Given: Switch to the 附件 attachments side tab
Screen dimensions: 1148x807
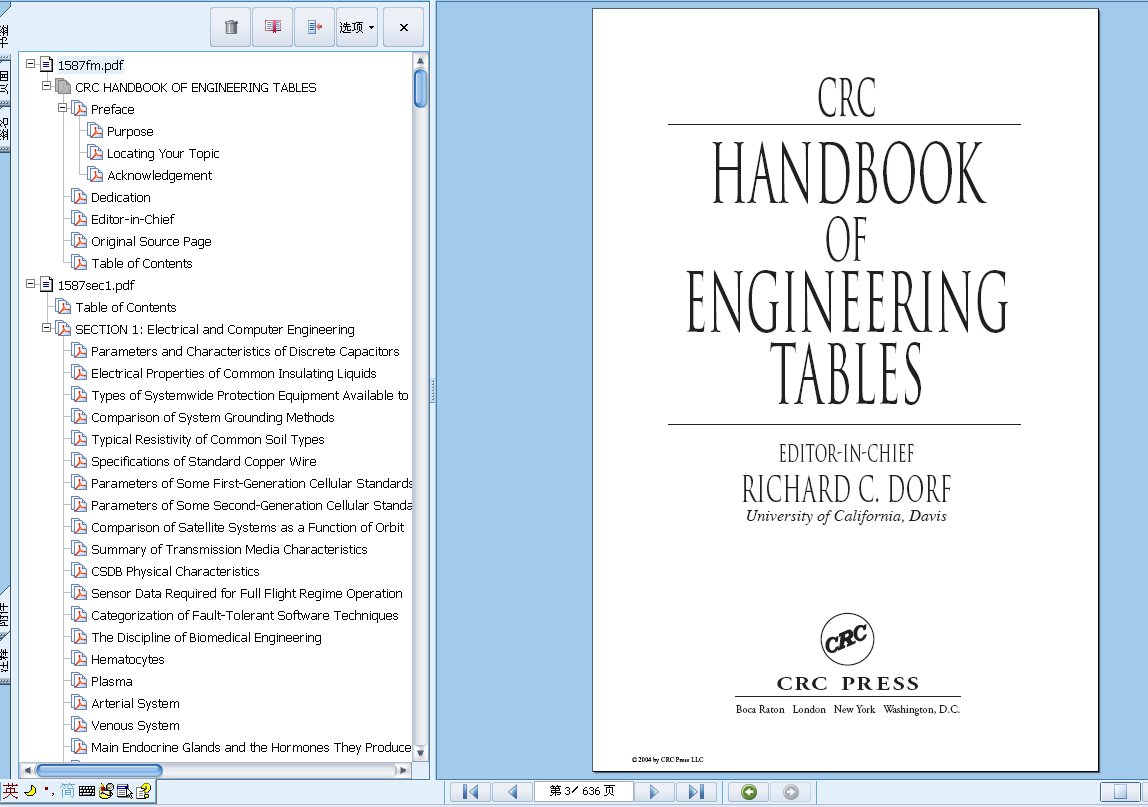Looking at the screenshot, I should [x=4, y=615].
